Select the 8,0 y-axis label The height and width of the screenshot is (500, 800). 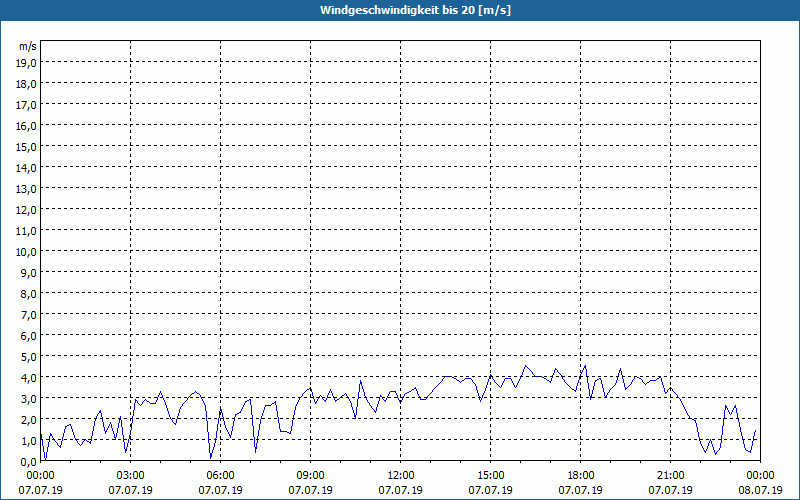28,294
